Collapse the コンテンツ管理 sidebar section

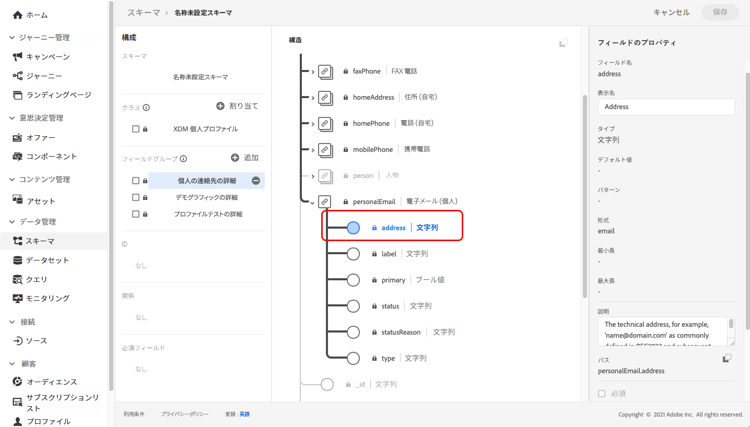point(12,179)
